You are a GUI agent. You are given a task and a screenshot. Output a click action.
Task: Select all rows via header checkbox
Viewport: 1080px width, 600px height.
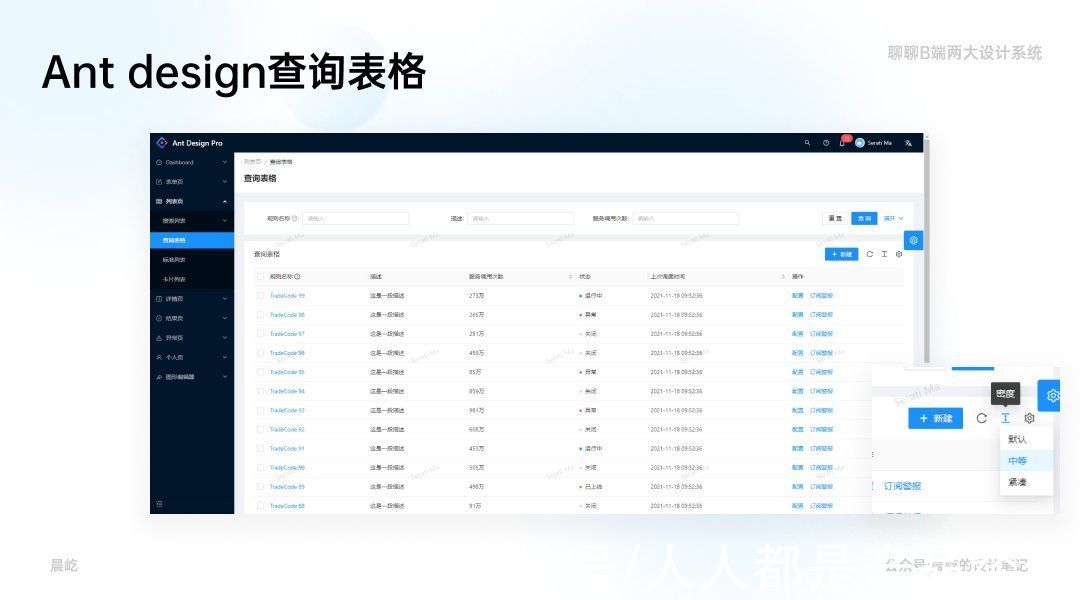coord(258,277)
